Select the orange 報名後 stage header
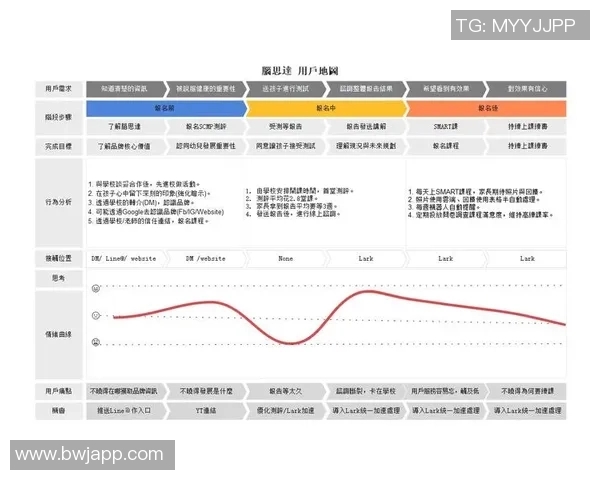The width and height of the screenshot is (600, 480). pyautogui.click(x=487, y=108)
